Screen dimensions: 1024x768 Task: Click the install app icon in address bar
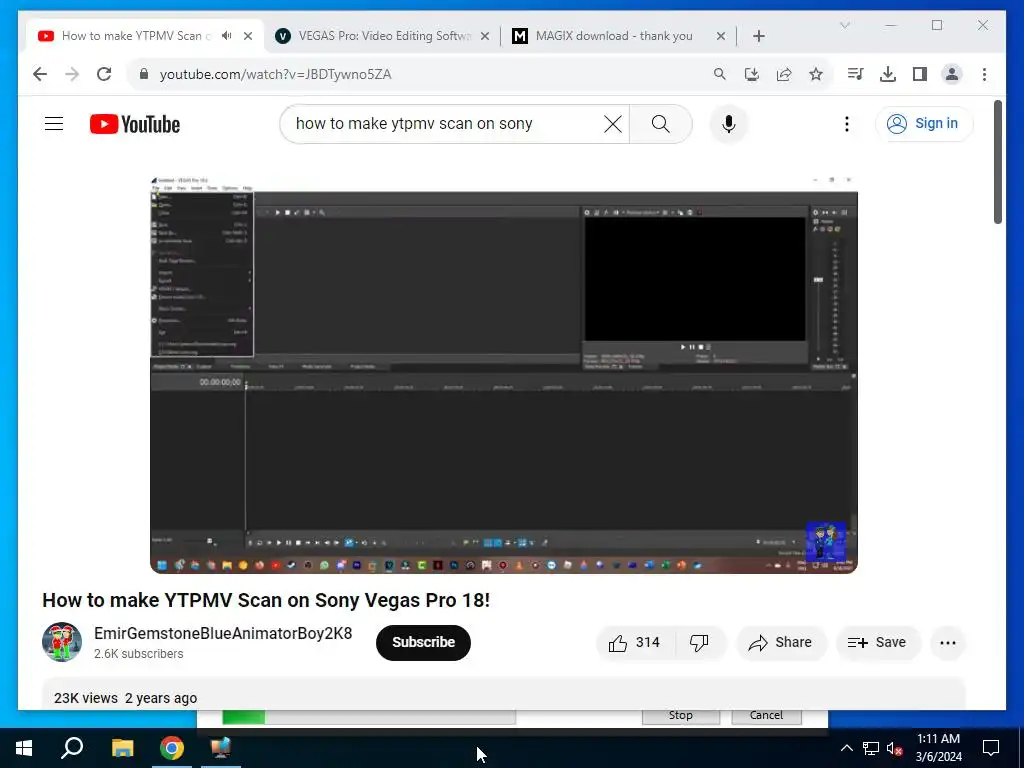coord(752,74)
